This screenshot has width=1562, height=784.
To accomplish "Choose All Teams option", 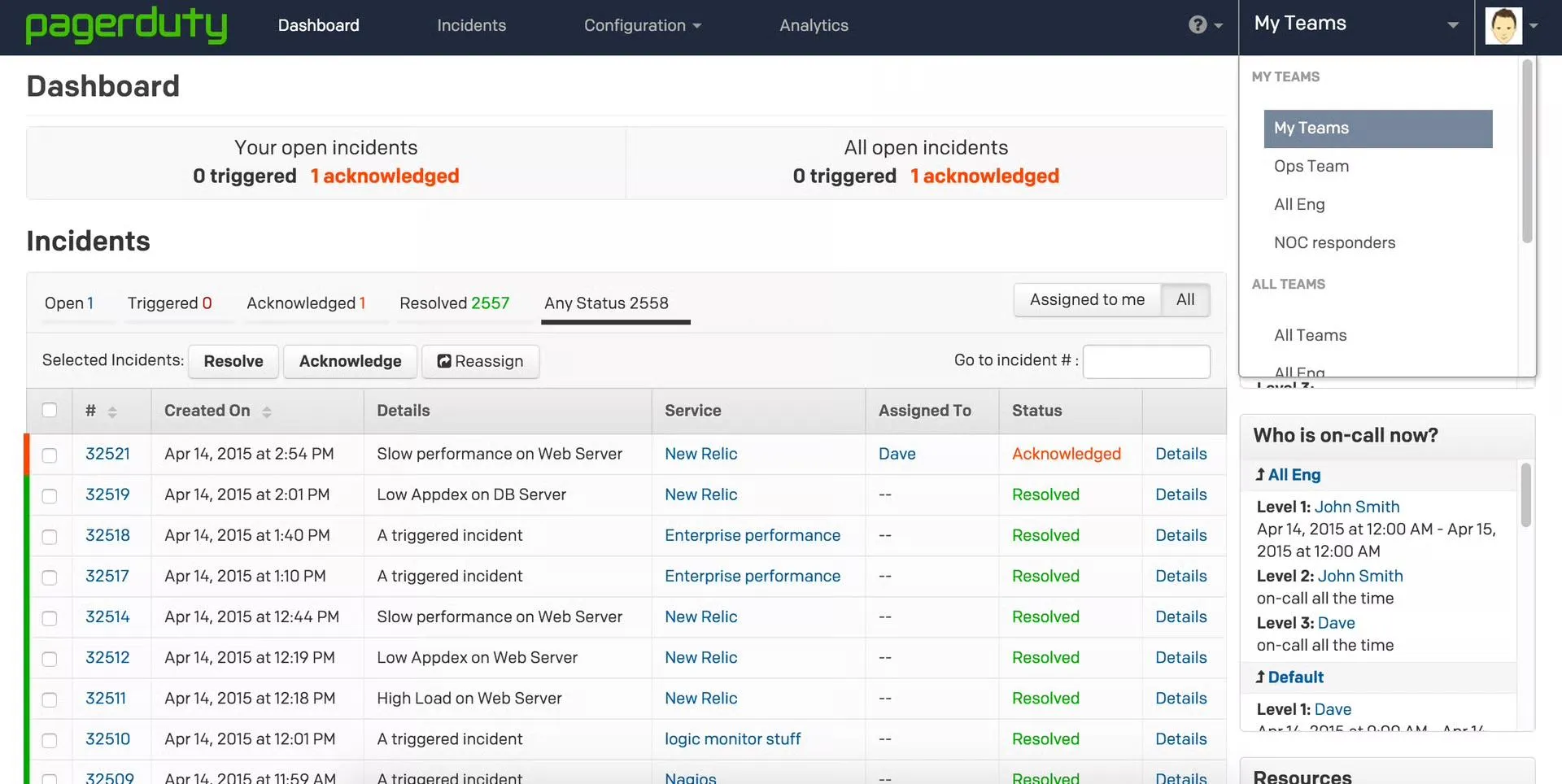I will pos(1310,335).
